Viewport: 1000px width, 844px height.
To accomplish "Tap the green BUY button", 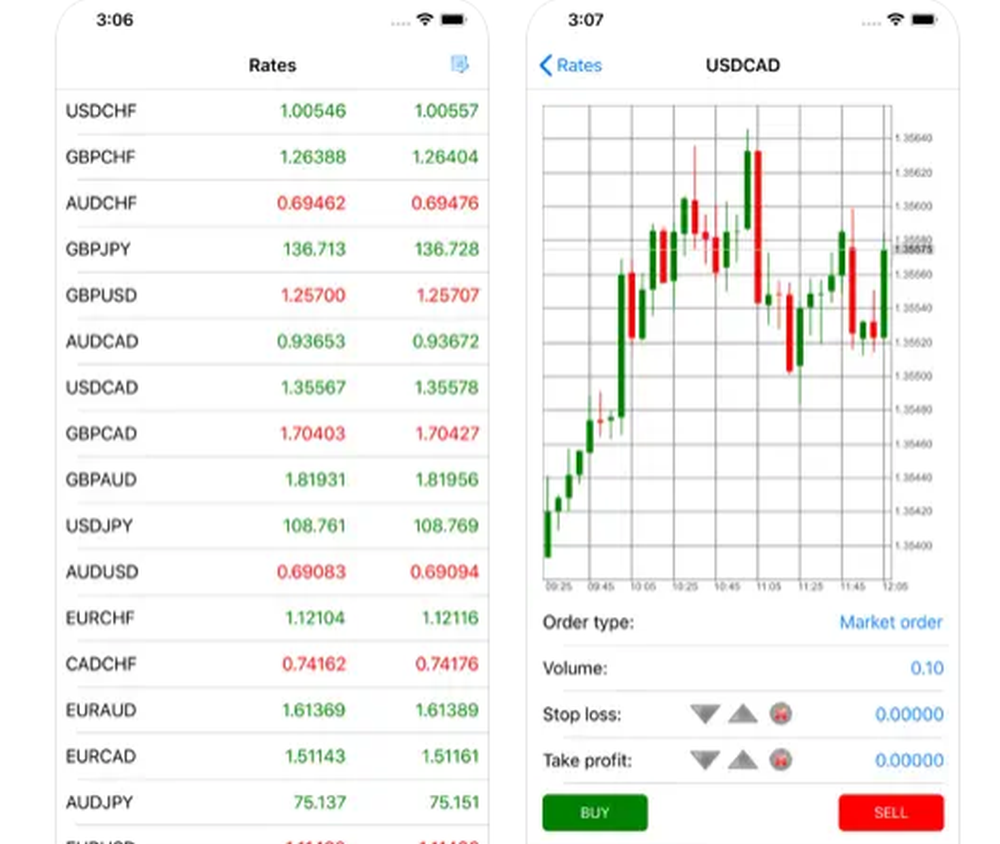I will (595, 812).
